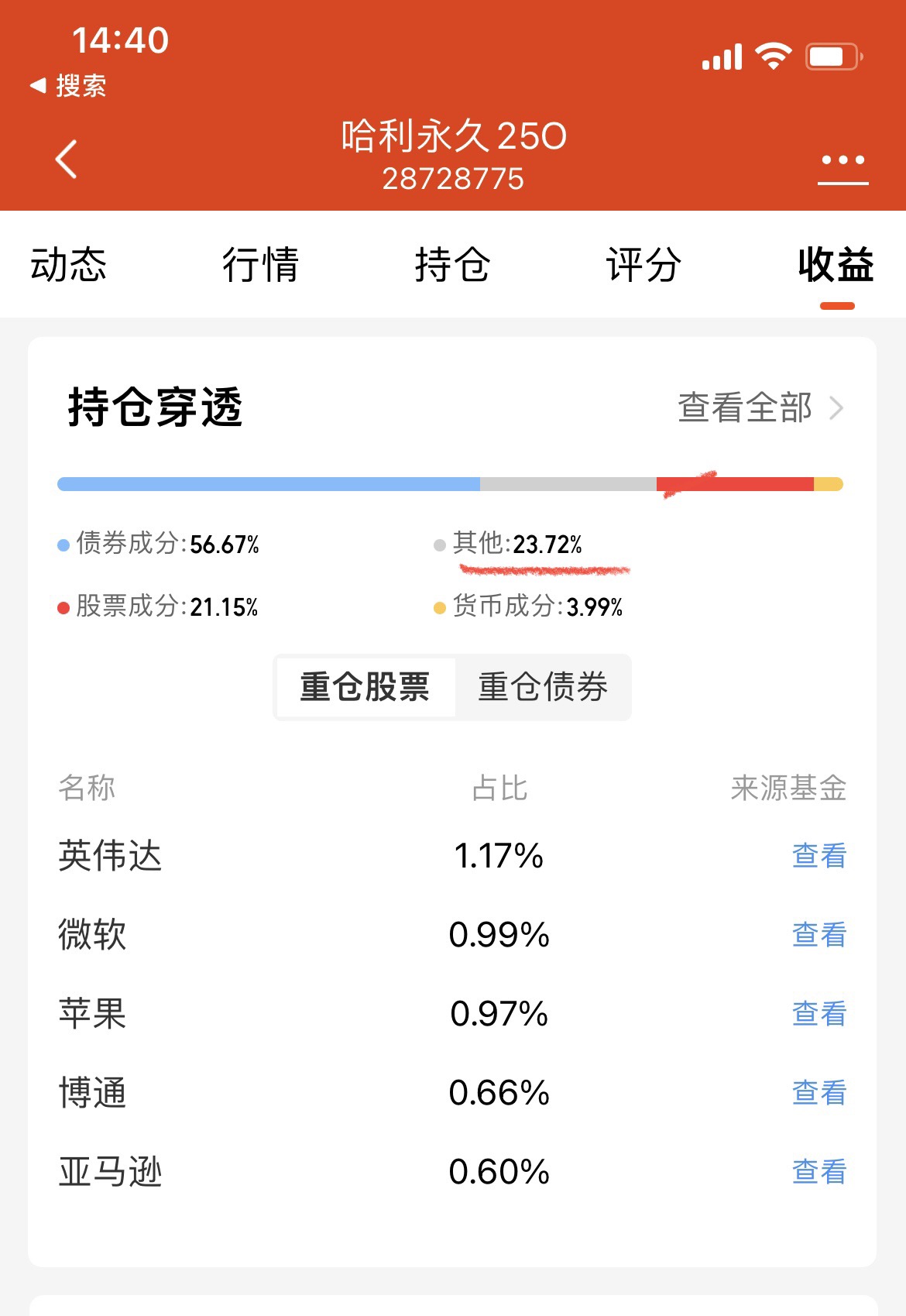Switch to the 动态 tab
This screenshot has height=1316, width=906.
pyautogui.click(x=68, y=265)
